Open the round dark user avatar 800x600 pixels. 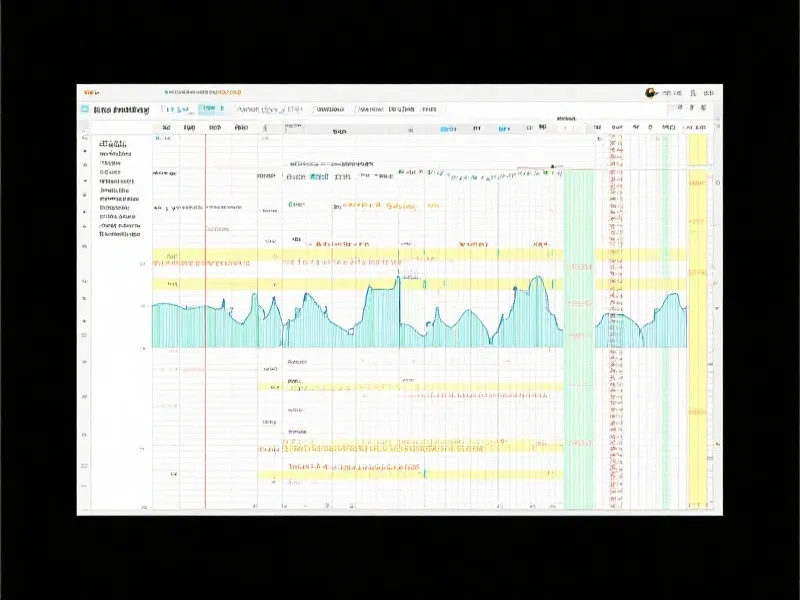(x=650, y=93)
